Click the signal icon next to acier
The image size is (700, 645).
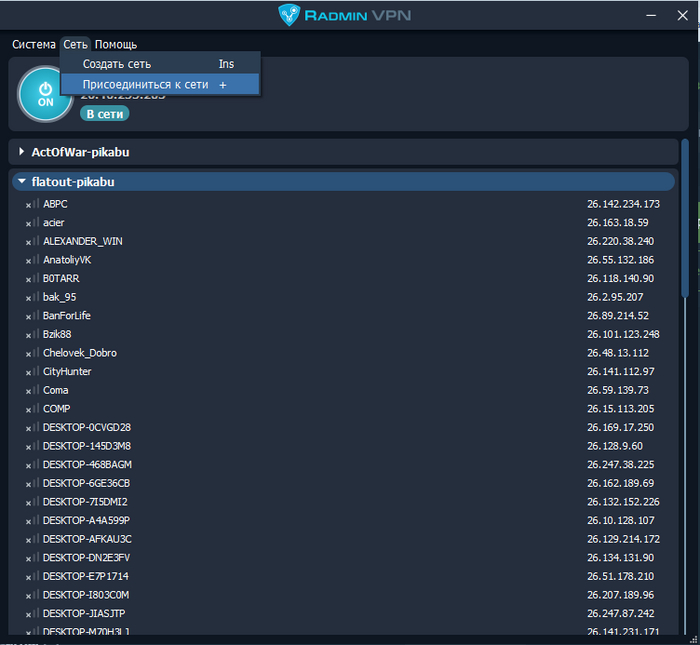(32, 223)
